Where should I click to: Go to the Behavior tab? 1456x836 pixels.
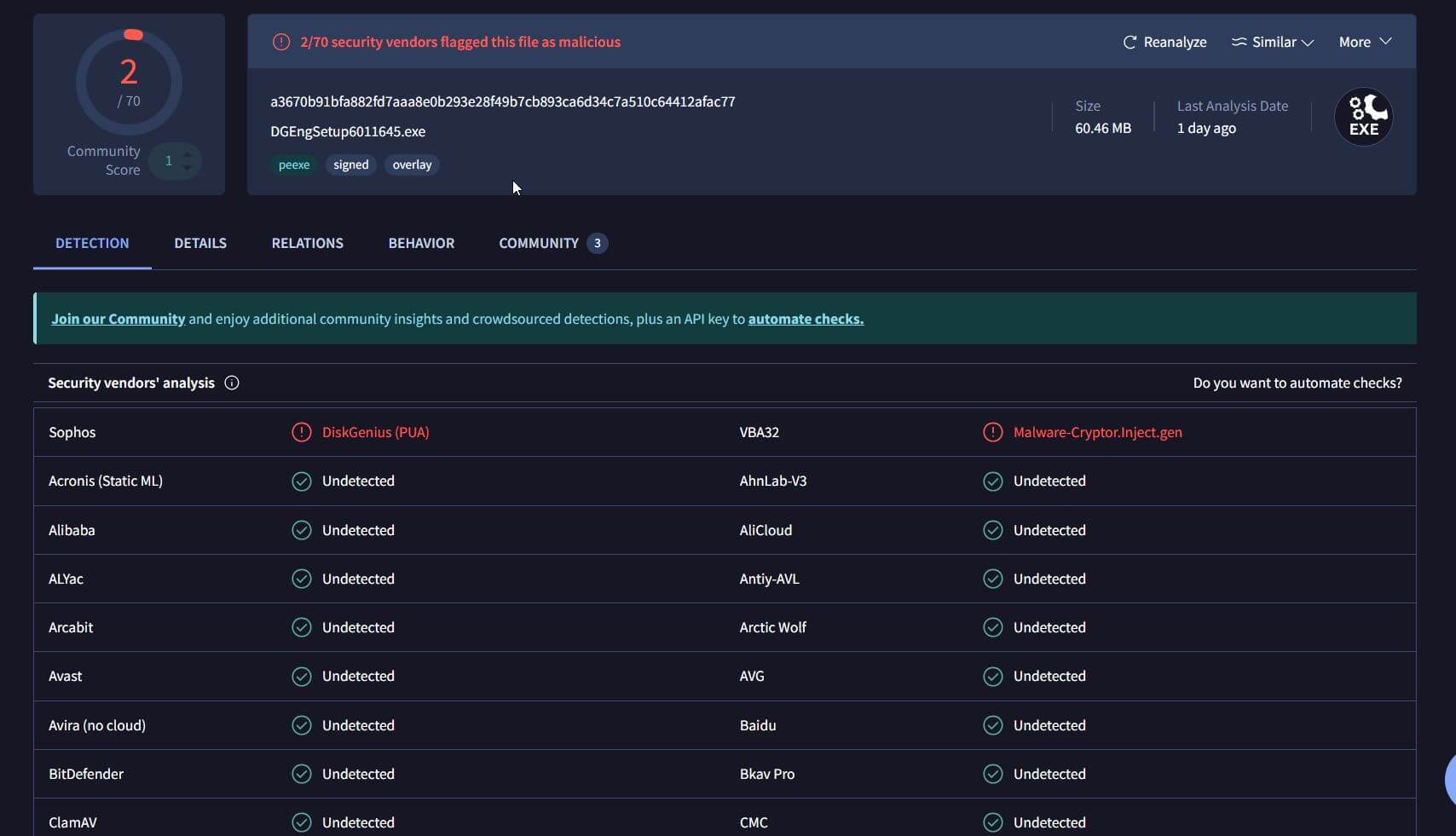421,244
